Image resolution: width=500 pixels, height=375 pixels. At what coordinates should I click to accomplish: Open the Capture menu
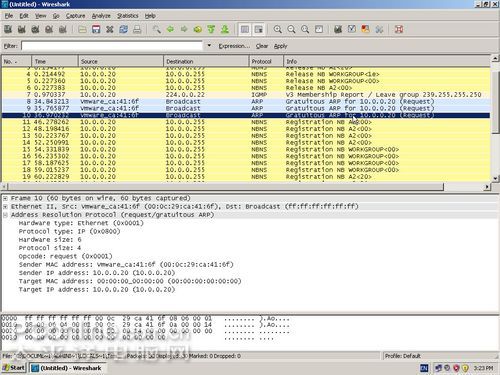point(75,16)
